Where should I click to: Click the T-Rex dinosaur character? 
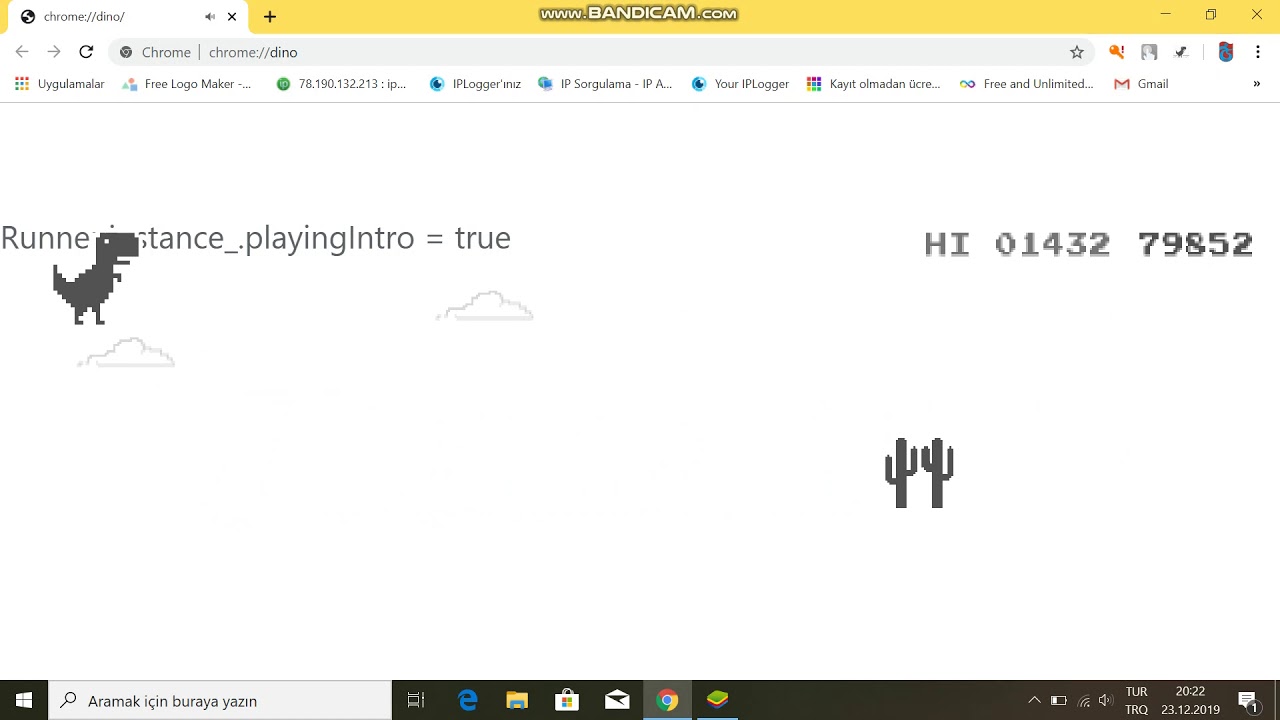[x=96, y=278]
